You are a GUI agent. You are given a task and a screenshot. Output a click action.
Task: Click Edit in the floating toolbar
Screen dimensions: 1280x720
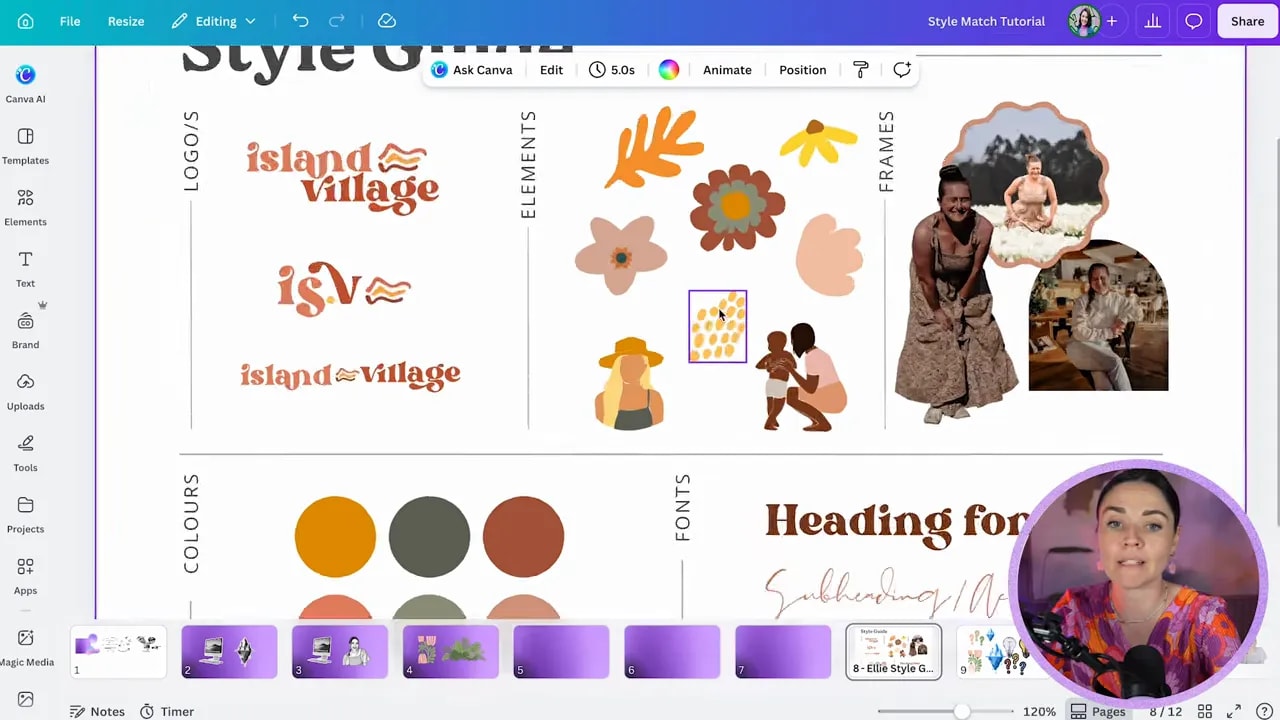[551, 70]
